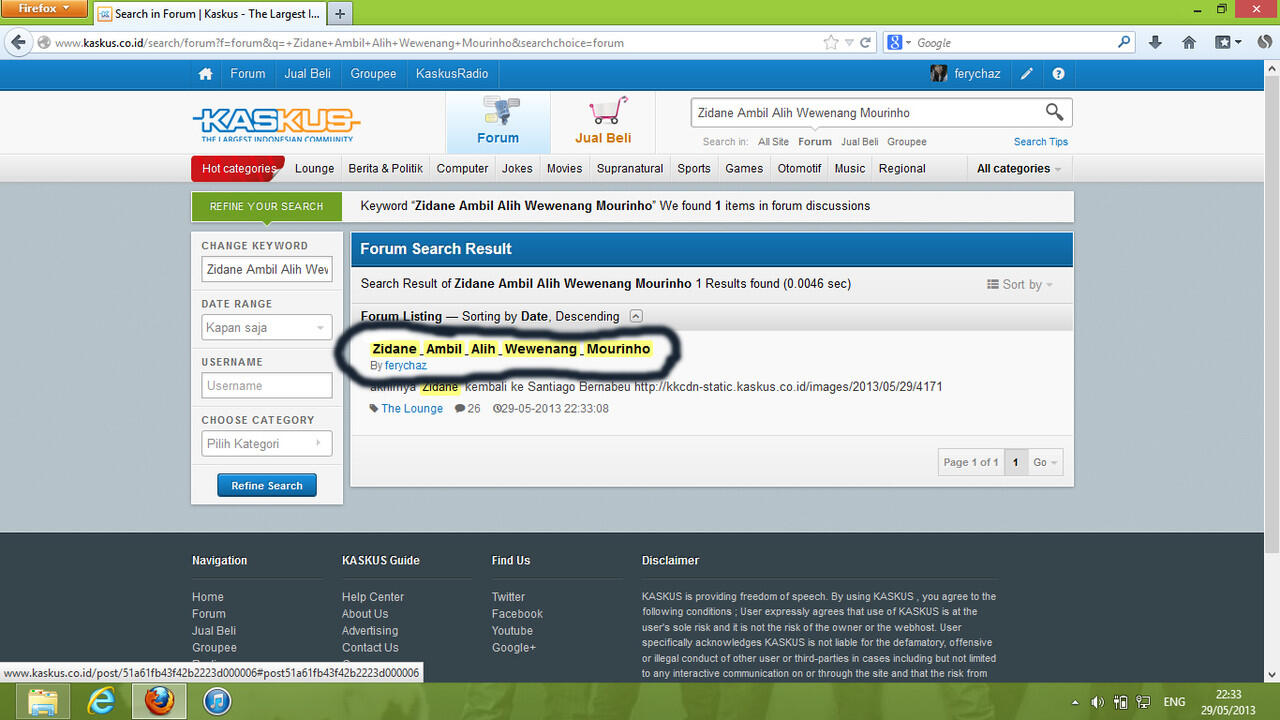Open the author ferychaz profile link
This screenshot has height=720, width=1280.
406,366
